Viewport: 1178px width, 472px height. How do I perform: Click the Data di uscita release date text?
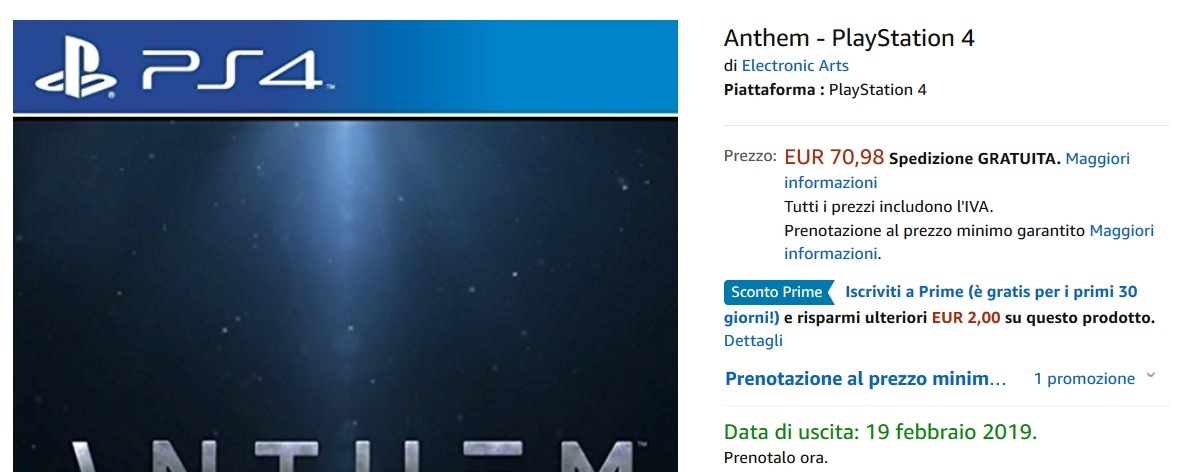tap(880, 432)
